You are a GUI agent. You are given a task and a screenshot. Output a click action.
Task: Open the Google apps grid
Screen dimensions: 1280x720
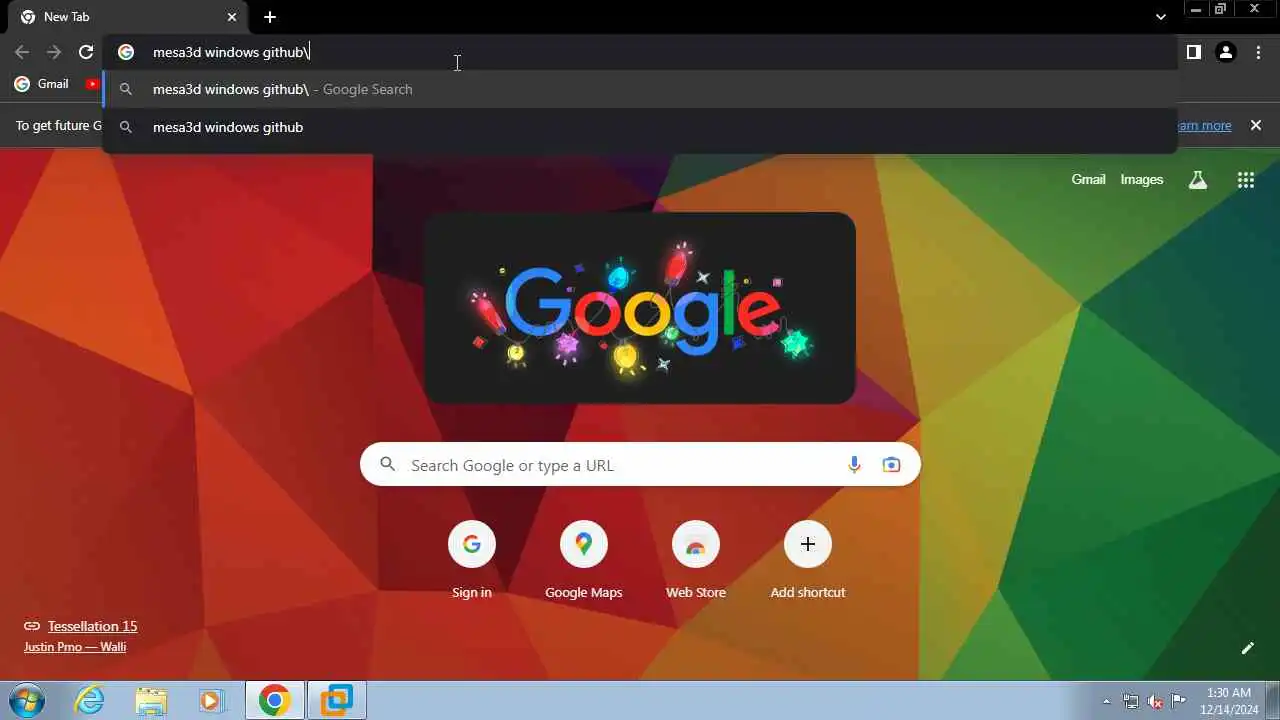point(1245,180)
